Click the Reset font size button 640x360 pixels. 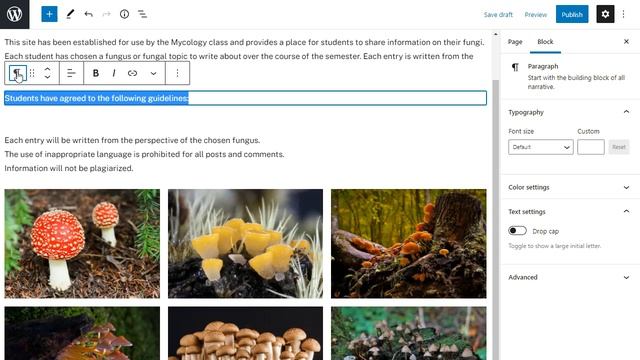pos(619,147)
